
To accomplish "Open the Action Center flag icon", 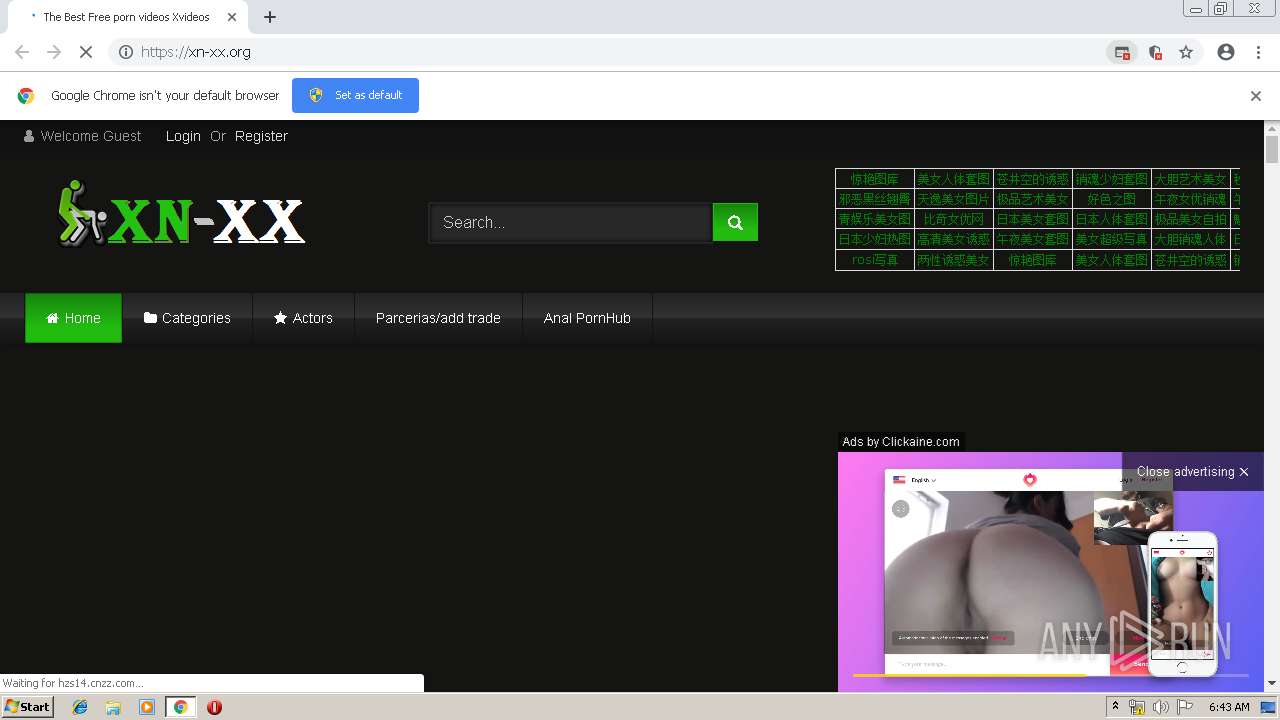I will click(1185, 707).
